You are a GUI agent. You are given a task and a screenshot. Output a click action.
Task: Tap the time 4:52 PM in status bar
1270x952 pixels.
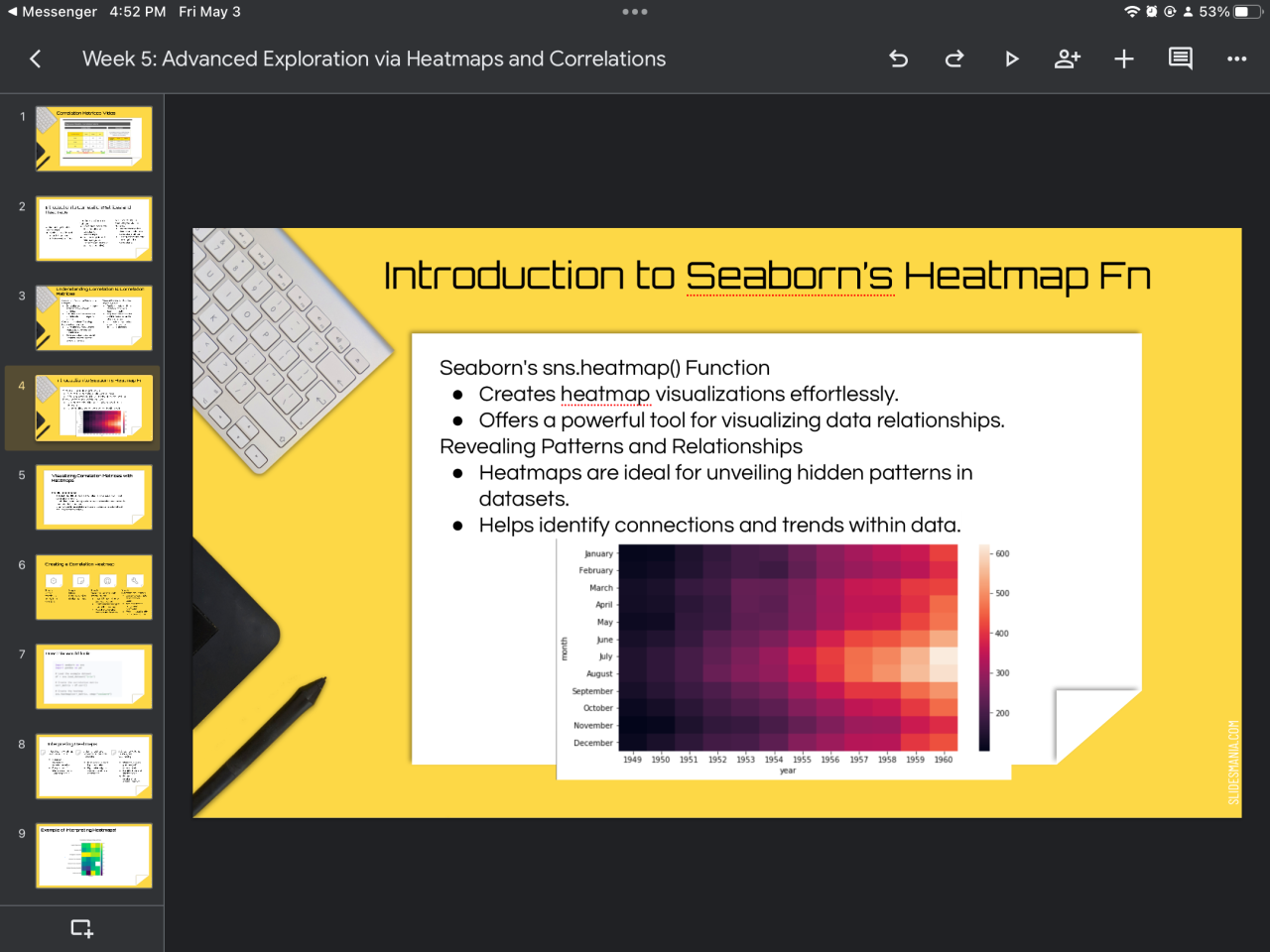138,12
